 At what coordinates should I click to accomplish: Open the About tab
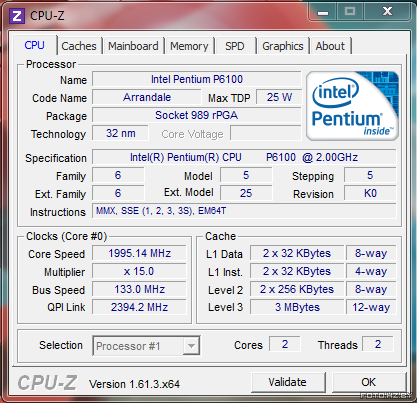pos(330,46)
